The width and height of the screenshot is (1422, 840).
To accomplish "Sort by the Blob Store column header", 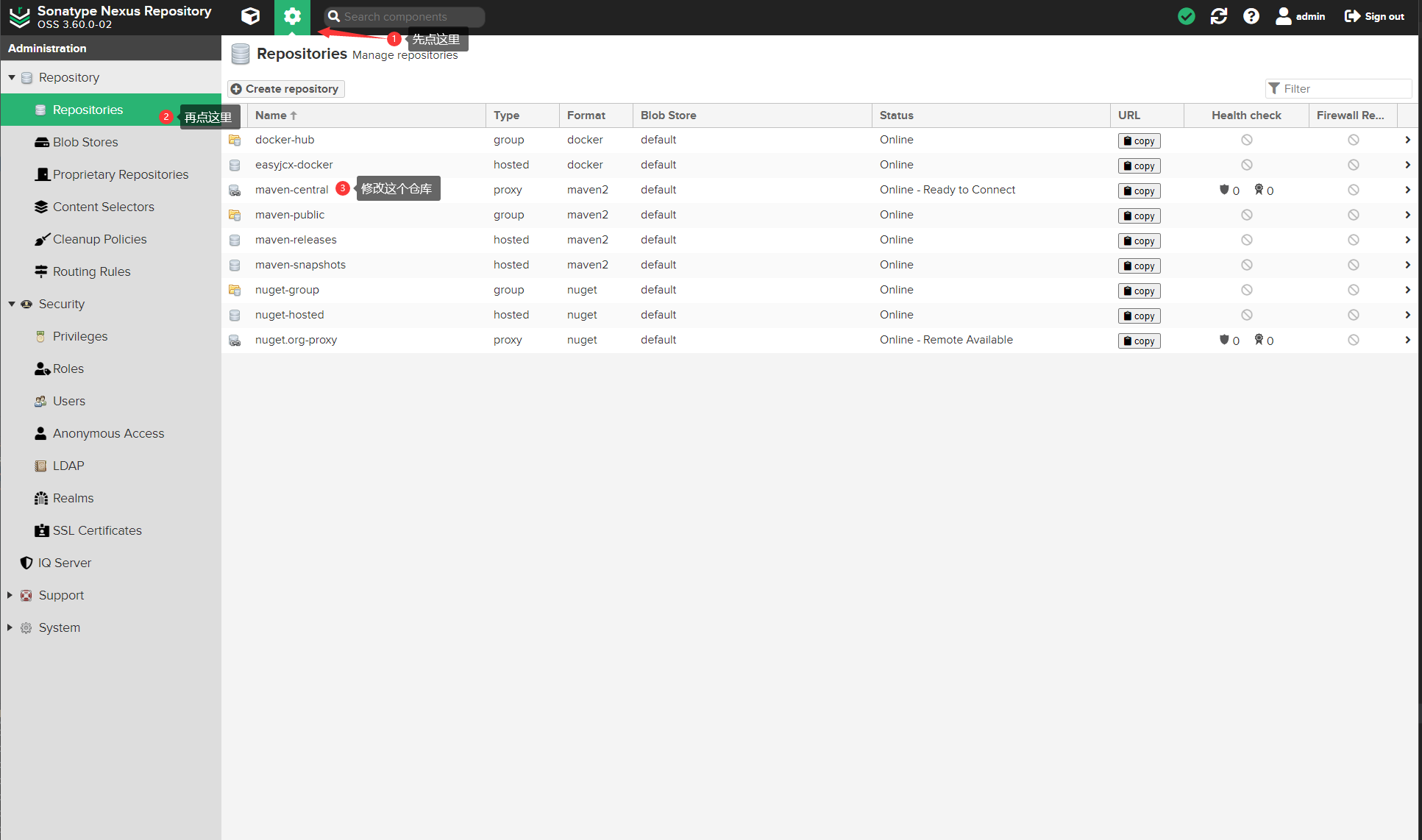I will click(x=752, y=115).
